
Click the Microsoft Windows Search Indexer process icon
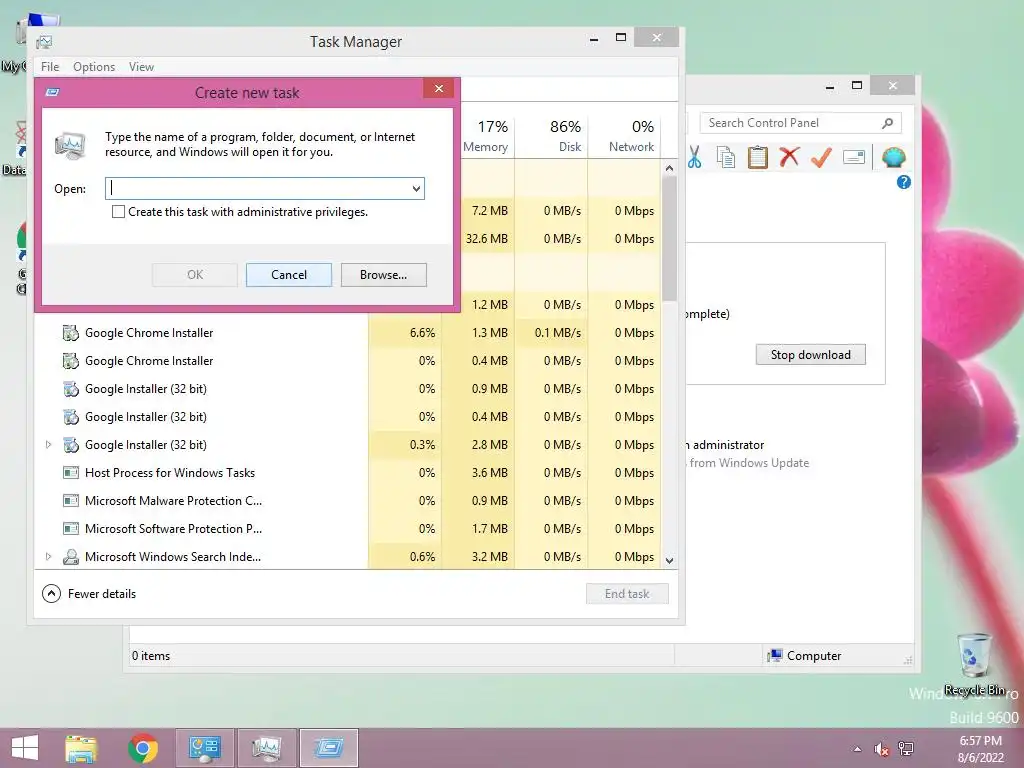[x=71, y=557]
